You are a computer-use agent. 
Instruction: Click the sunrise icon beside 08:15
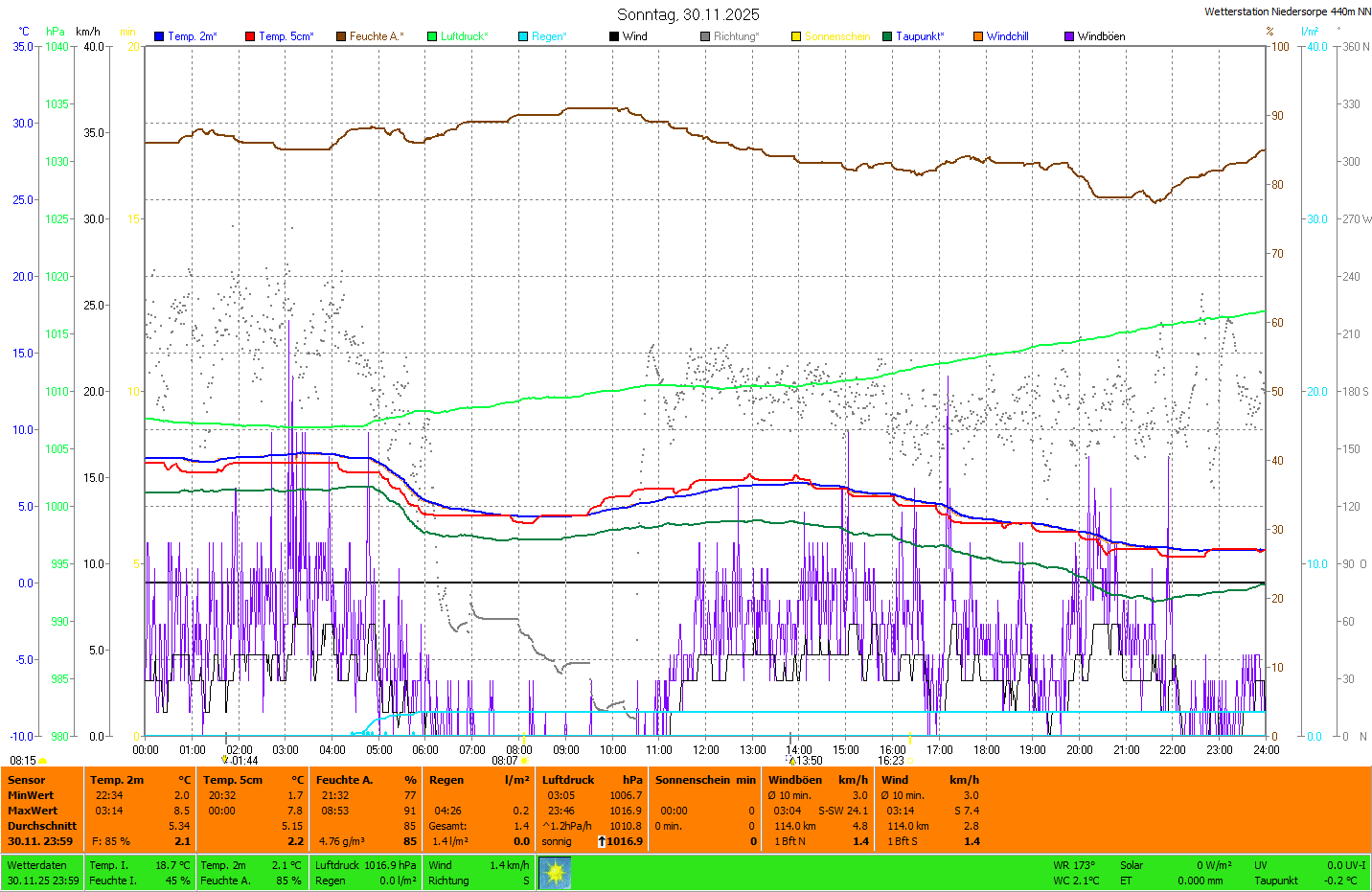tap(43, 761)
